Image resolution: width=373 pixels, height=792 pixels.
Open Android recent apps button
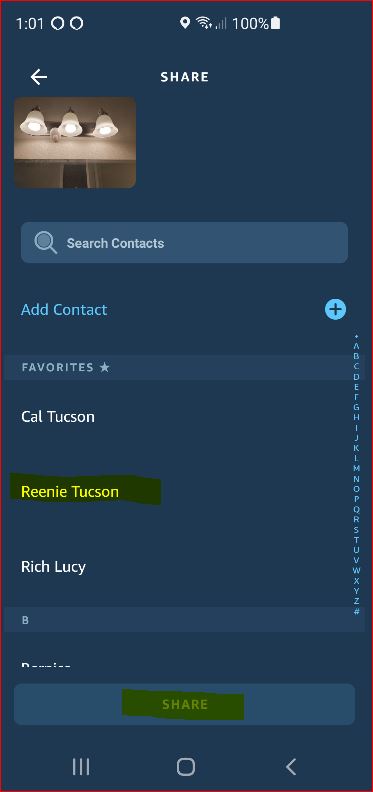click(x=80, y=767)
